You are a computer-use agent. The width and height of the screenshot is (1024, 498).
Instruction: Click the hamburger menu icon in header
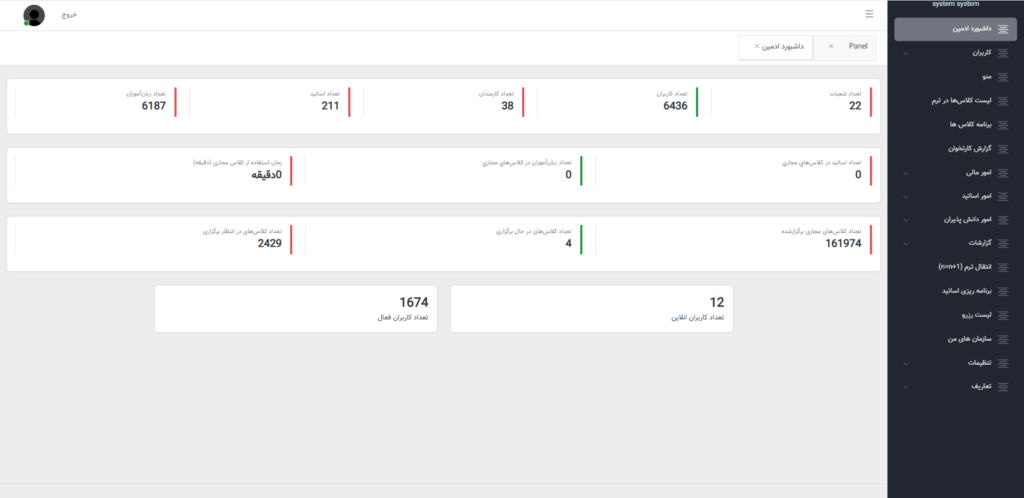tap(869, 14)
